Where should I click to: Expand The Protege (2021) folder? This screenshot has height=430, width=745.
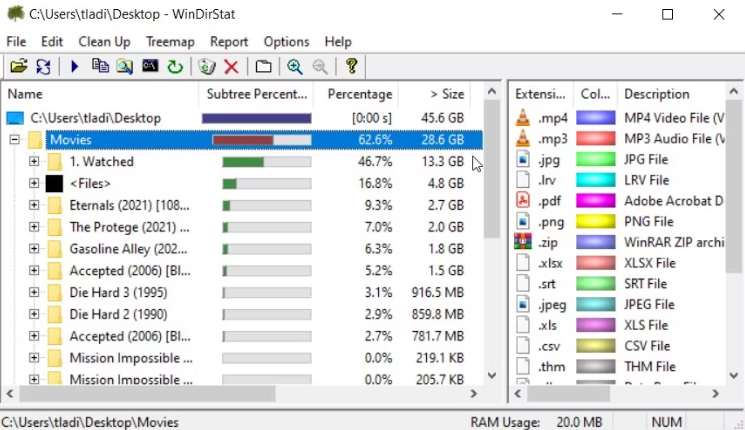34,227
